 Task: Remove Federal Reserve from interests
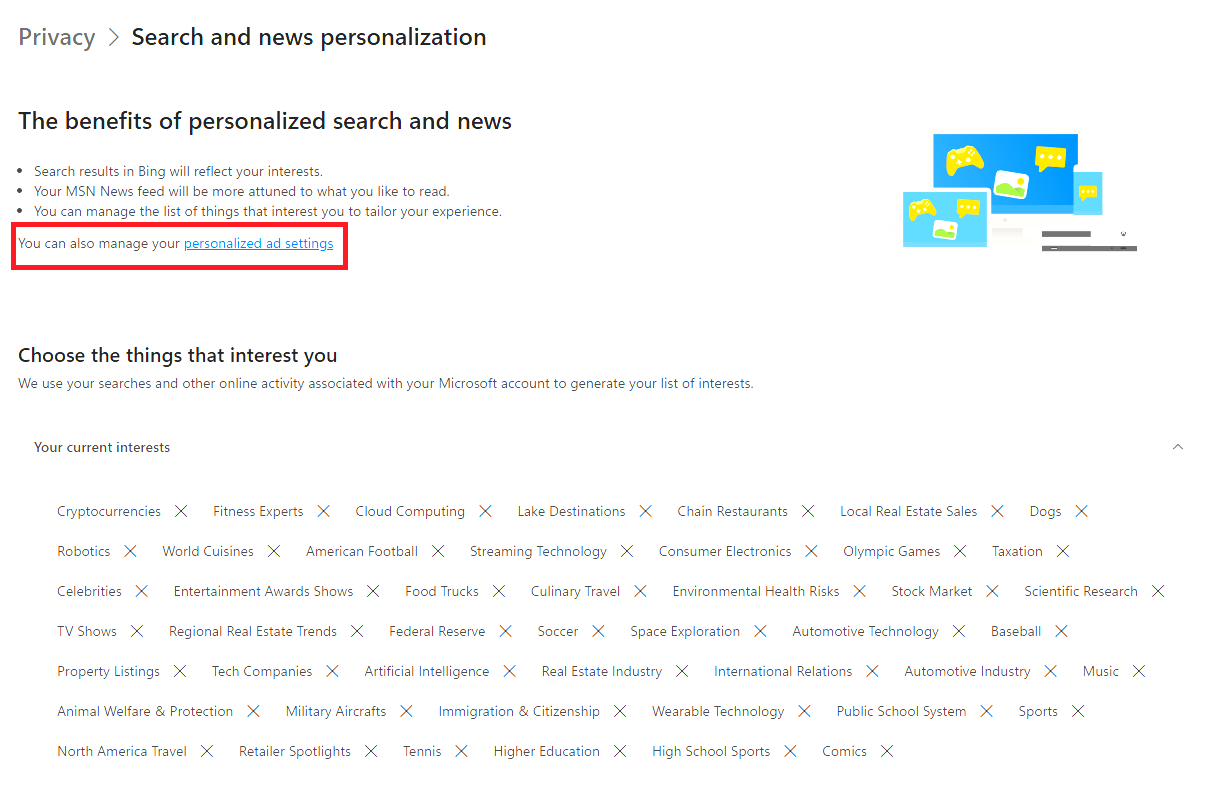pos(505,631)
